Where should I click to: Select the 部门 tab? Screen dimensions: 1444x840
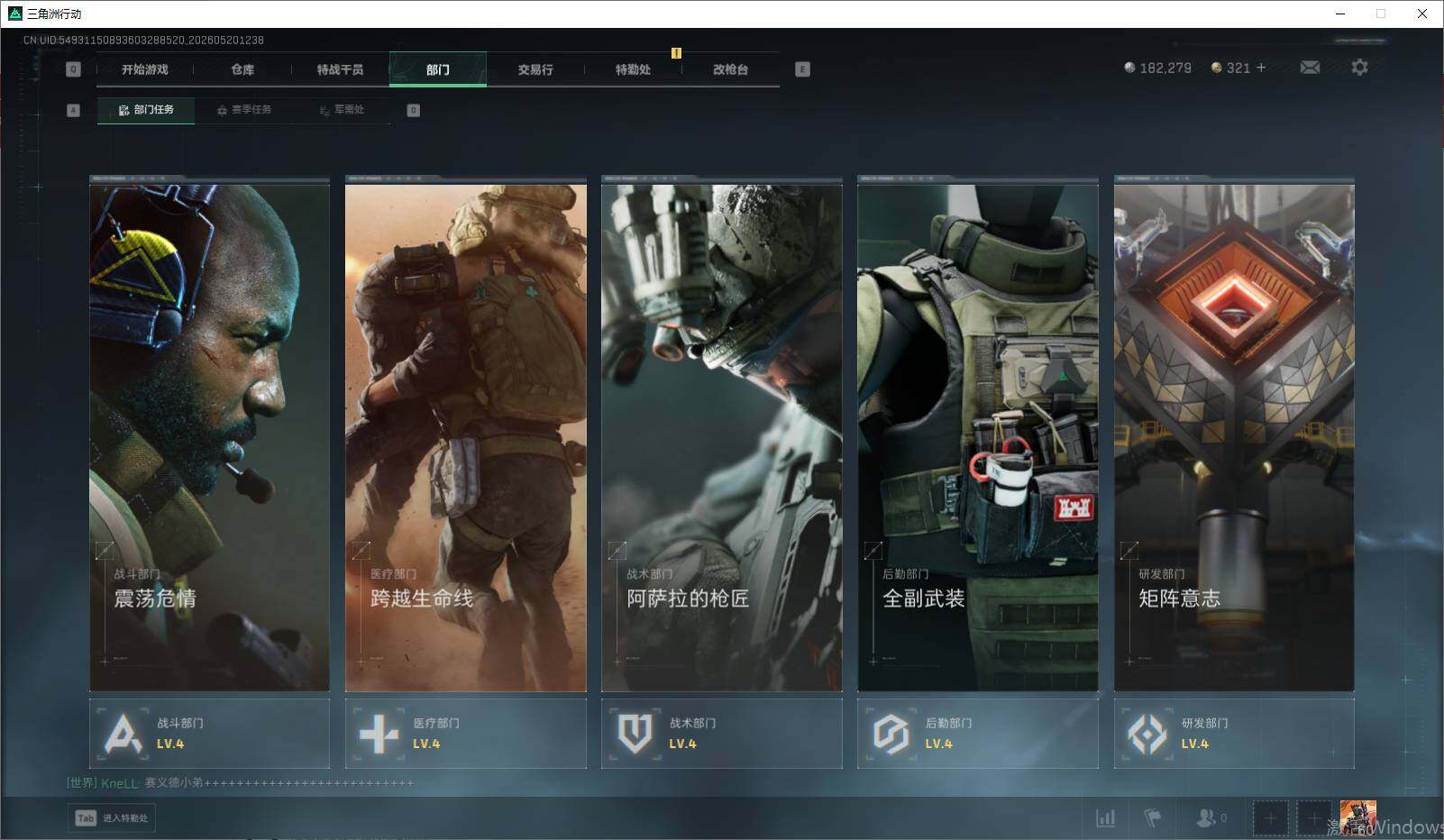click(x=438, y=69)
